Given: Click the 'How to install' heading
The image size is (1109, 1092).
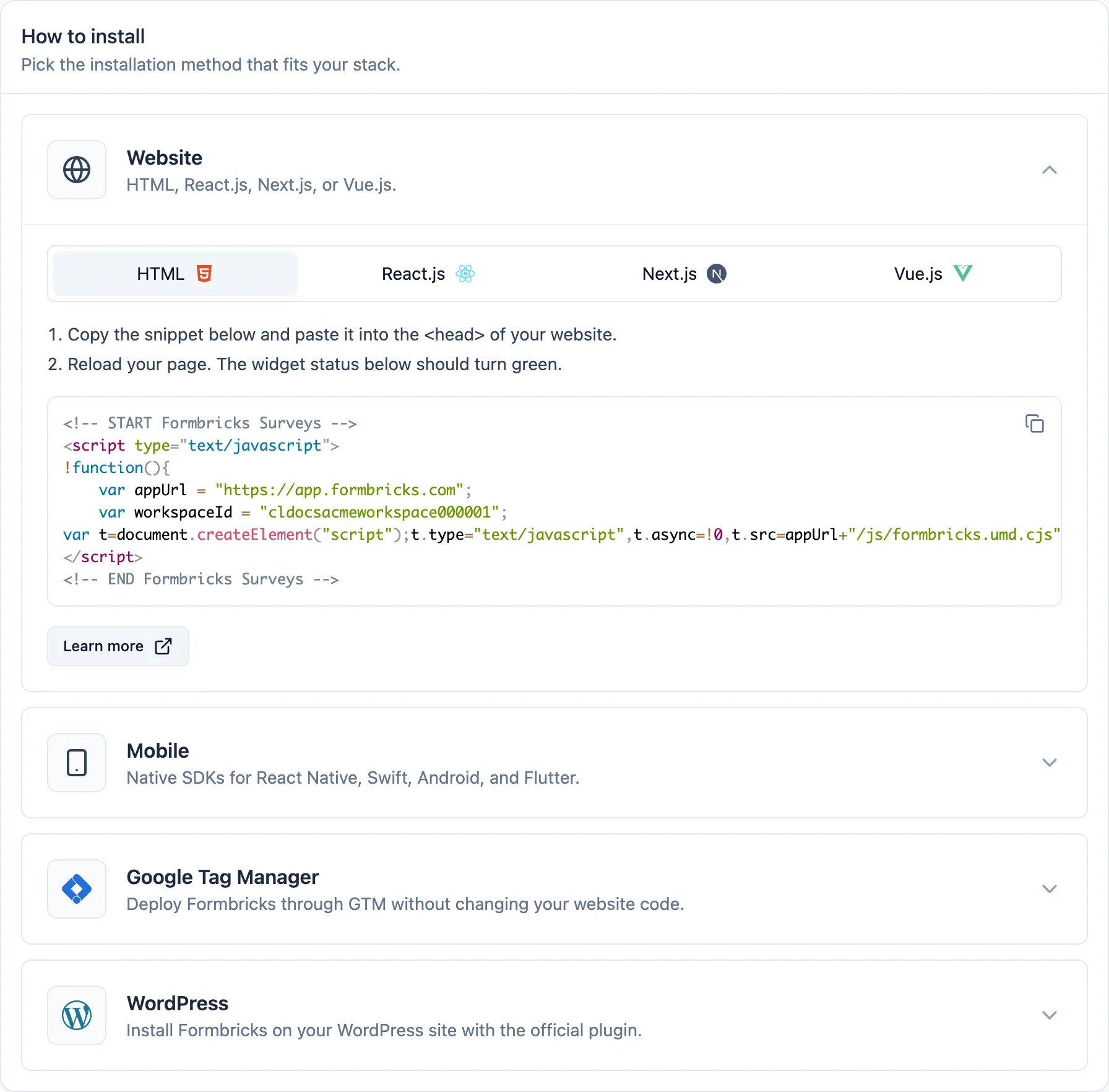Looking at the screenshot, I should click(x=83, y=37).
